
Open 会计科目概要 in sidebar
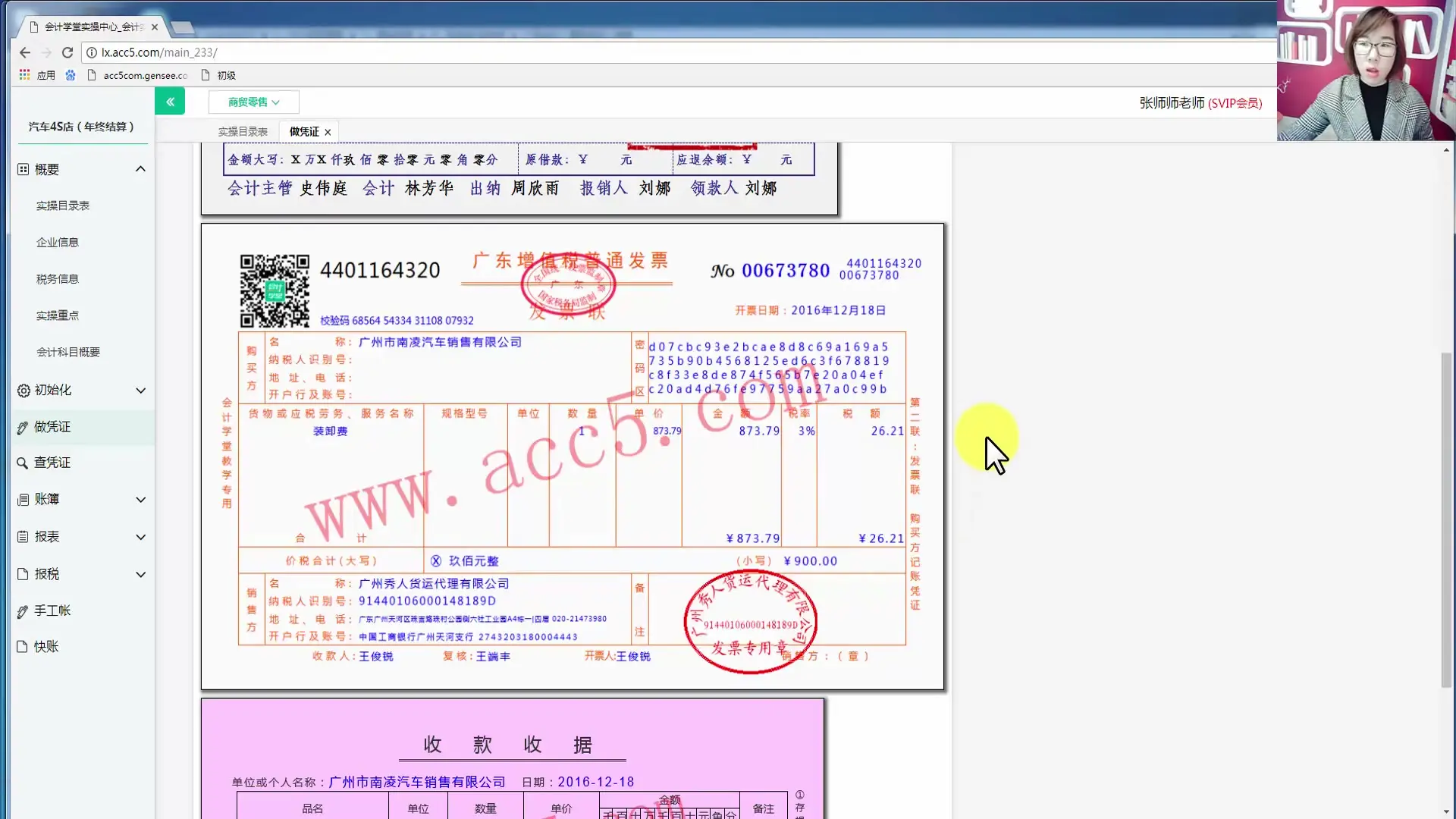coord(68,353)
